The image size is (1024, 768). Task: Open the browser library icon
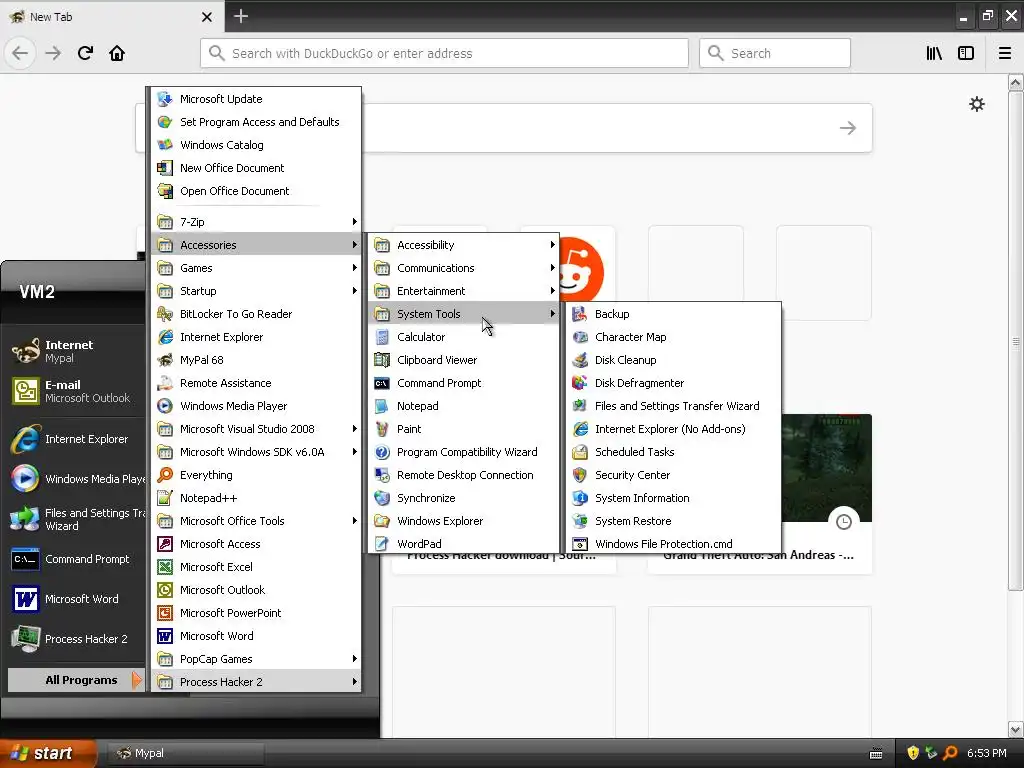(934, 53)
